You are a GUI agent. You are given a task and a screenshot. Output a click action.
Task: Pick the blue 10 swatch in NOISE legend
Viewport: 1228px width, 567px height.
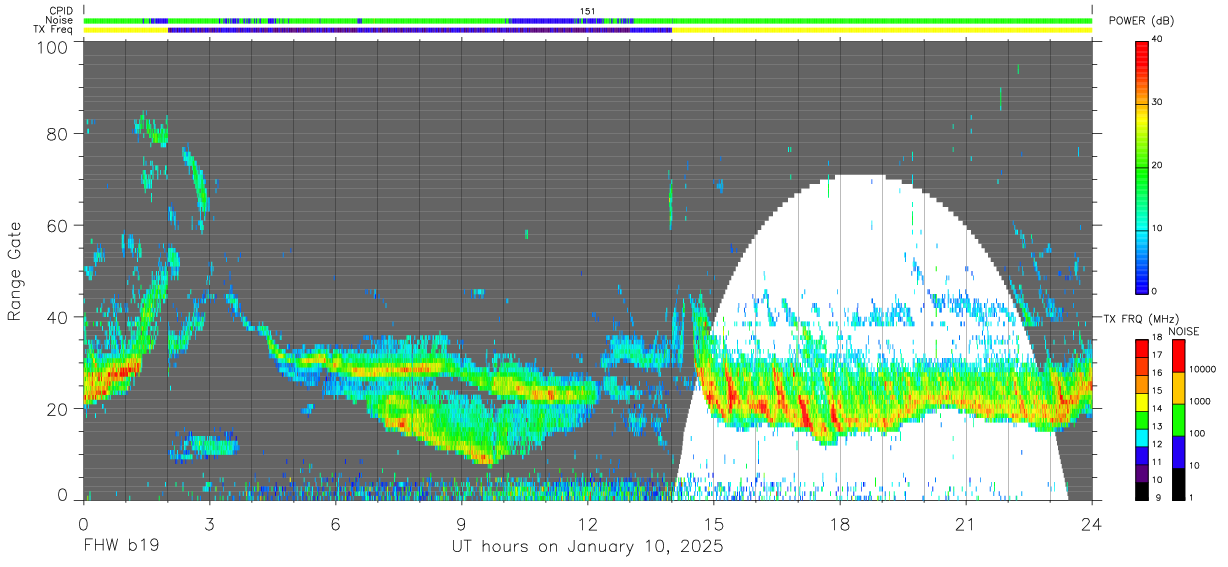click(1177, 451)
